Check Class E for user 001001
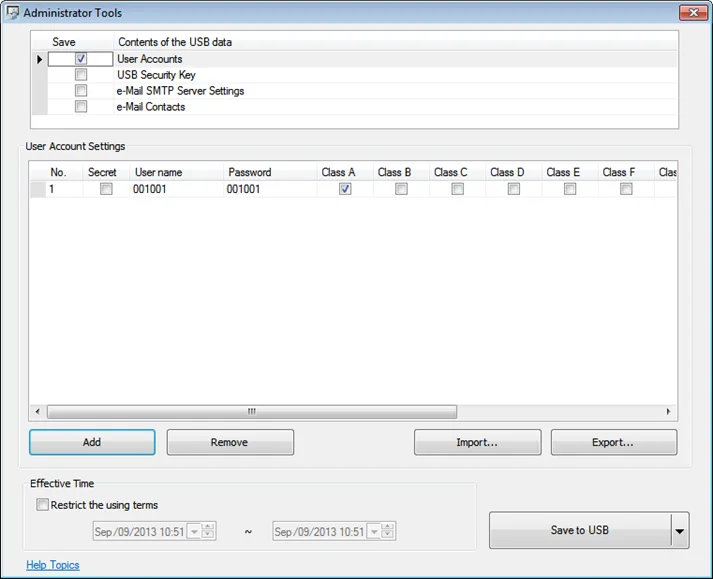Image resolution: width=713 pixels, height=579 pixels. [x=570, y=189]
